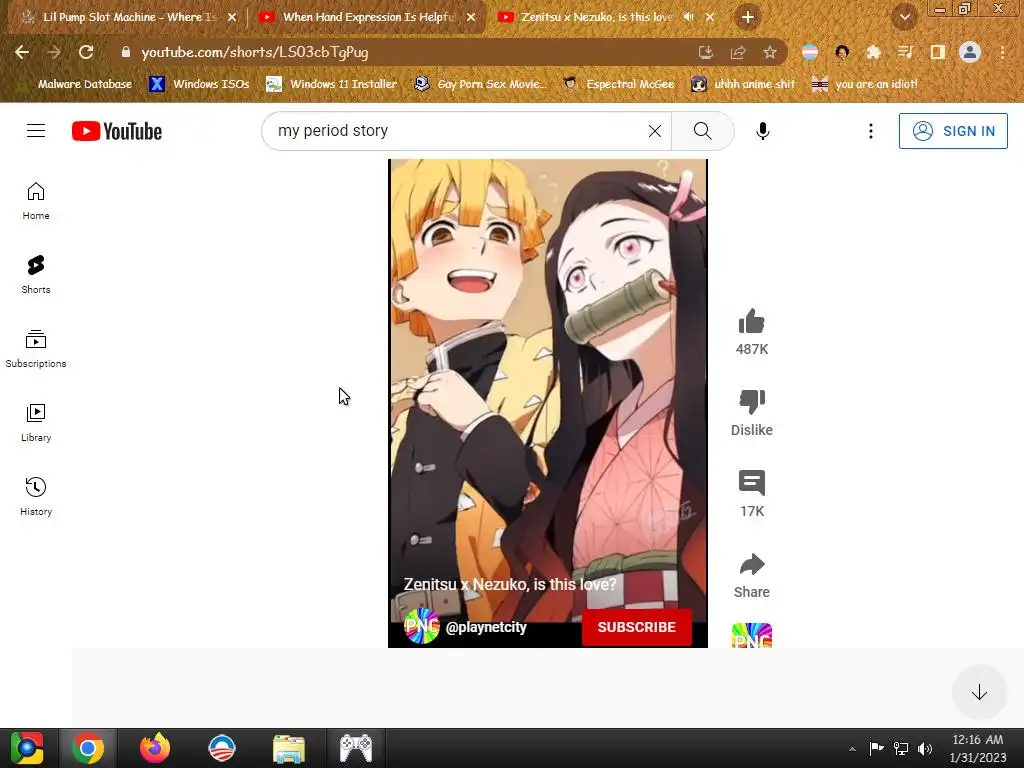
Task: Dislike the short with the thumbs-down
Action: [752, 402]
